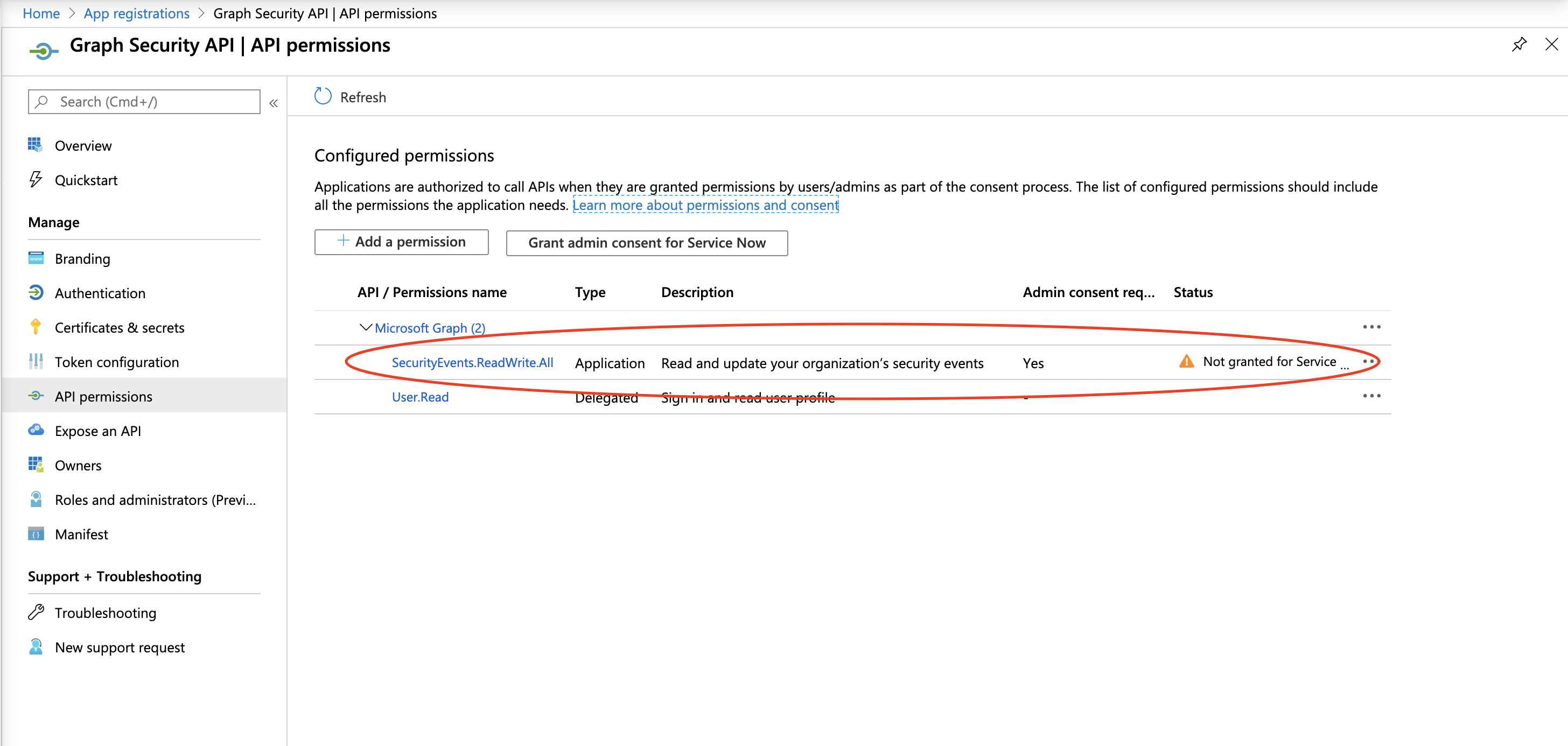
Task: Click the Manifest icon
Action: (x=36, y=533)
